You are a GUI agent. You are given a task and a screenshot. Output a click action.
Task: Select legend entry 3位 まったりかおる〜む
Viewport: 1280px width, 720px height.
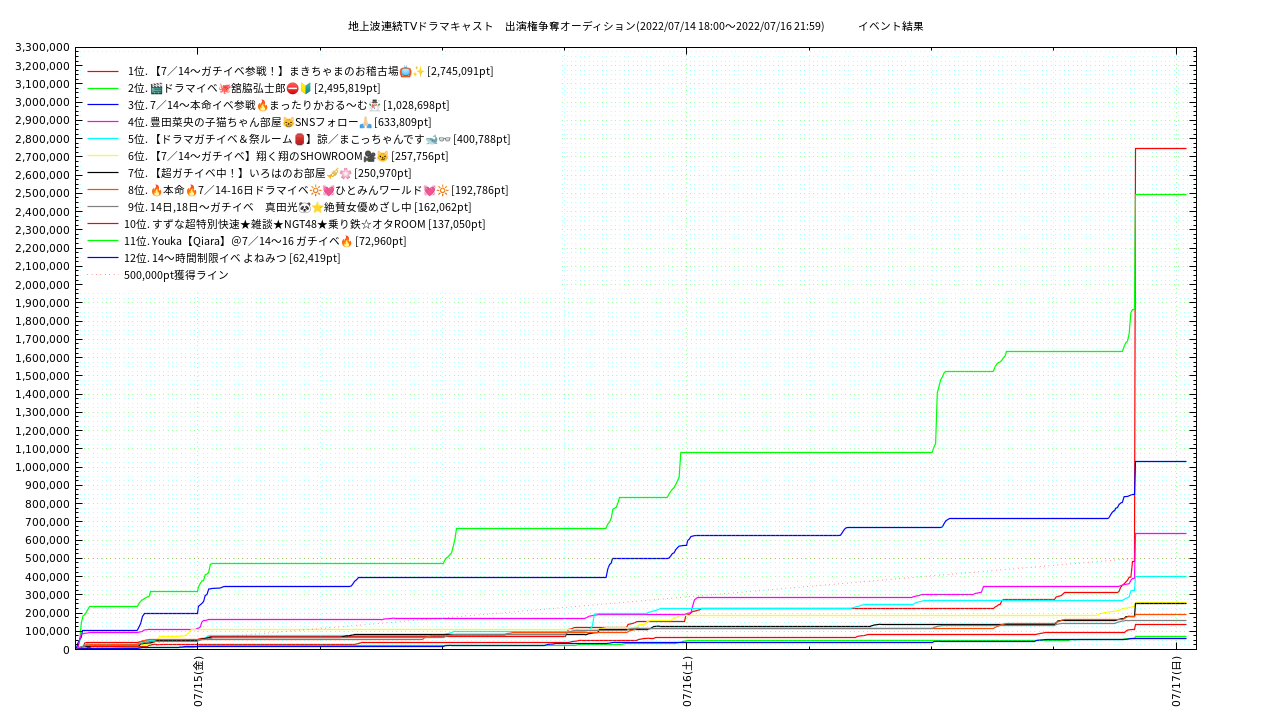pyautogui.click(x=288, y=105)
